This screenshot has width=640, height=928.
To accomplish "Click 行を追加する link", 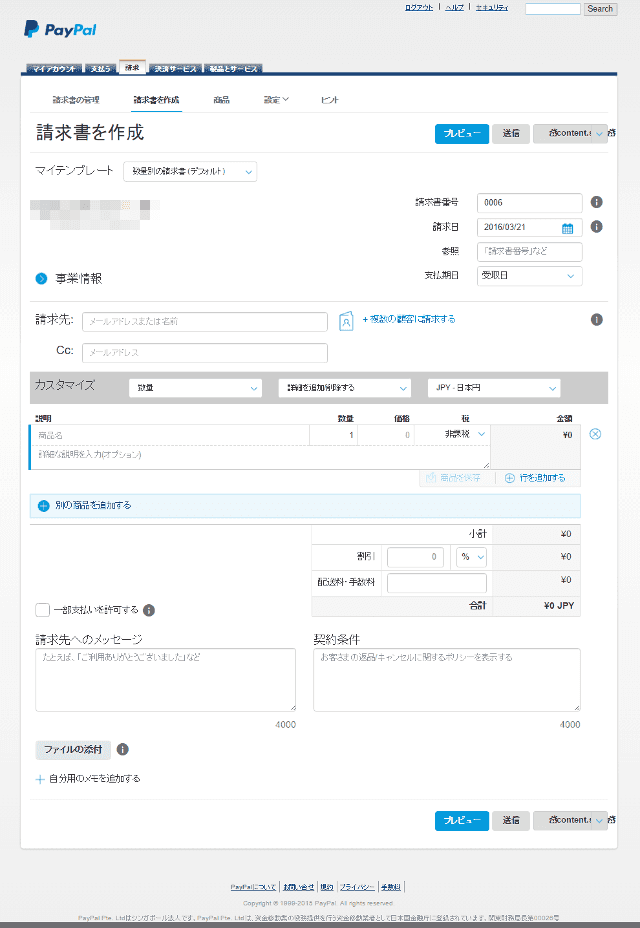I will tap(535, 478).
